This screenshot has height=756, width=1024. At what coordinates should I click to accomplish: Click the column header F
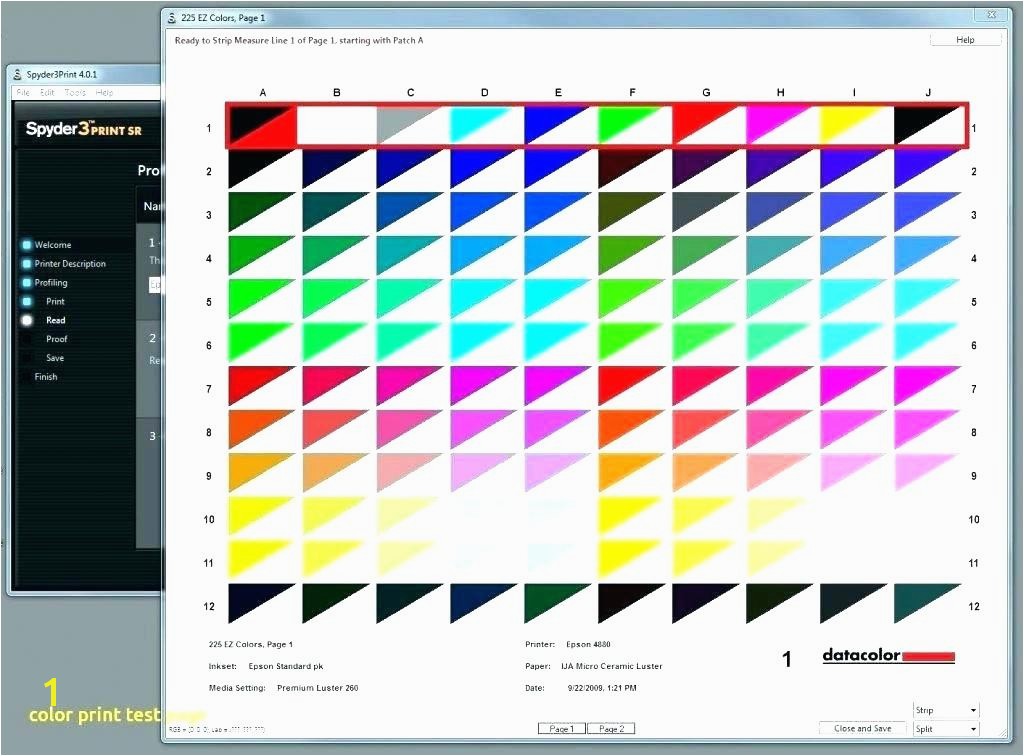pos(632,93)
